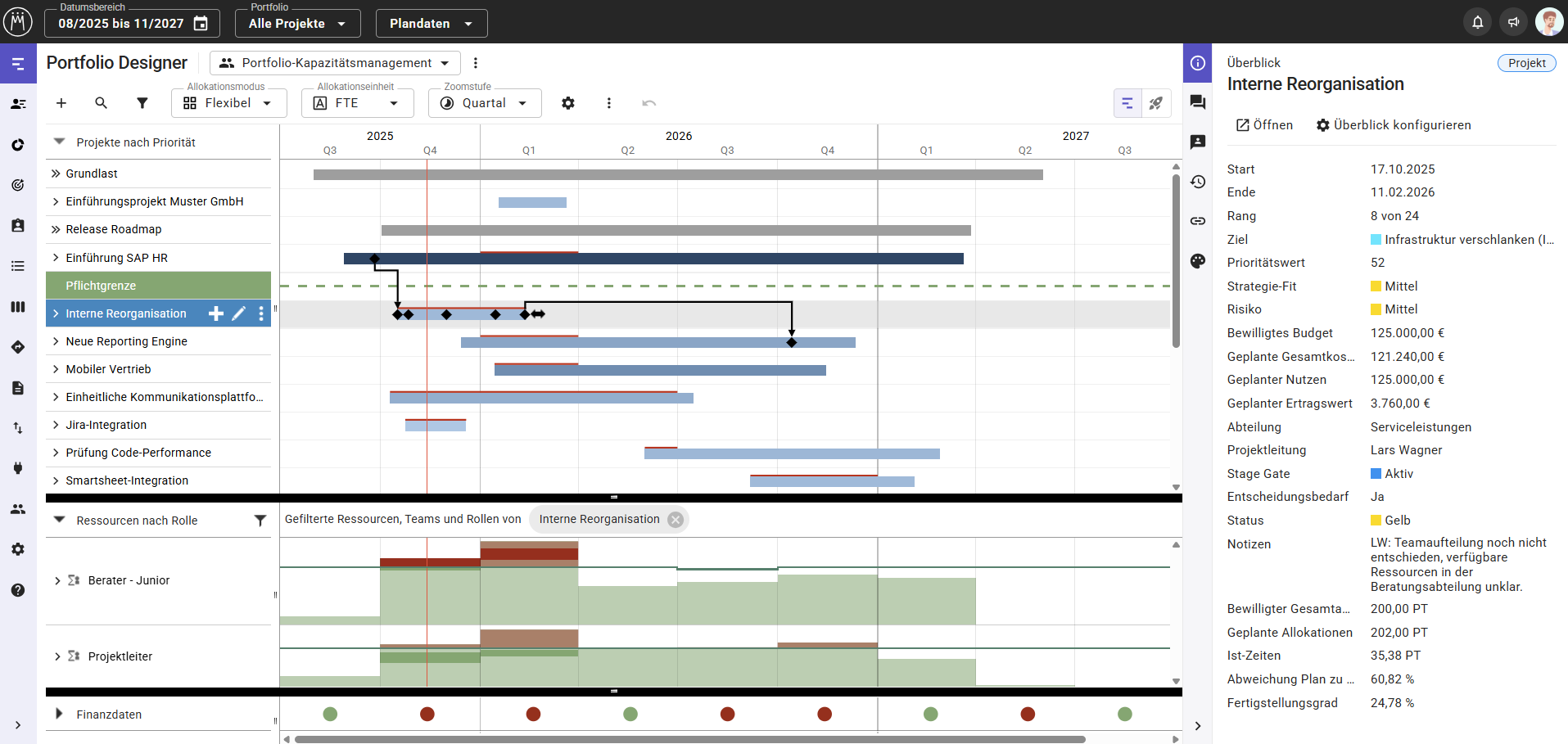Toggle the Gantt bar view button
This screenshot has width=1568, height=744.
click(1127, 103)
